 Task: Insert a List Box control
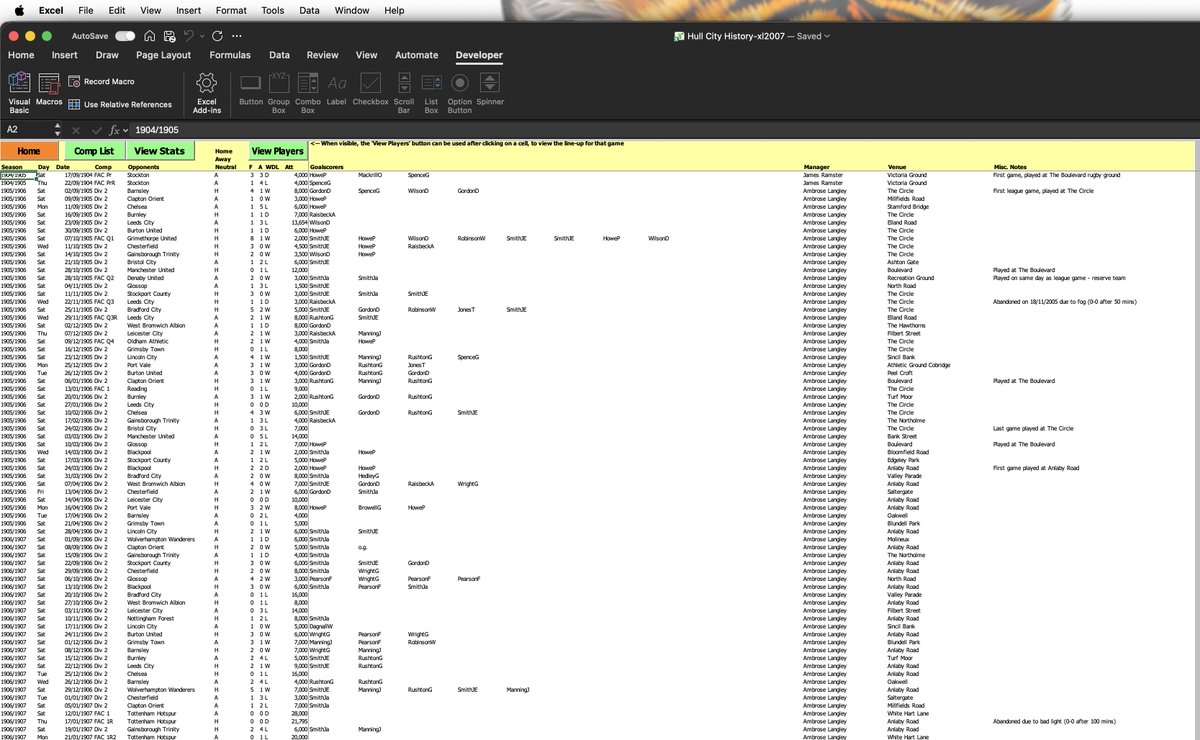431,93
